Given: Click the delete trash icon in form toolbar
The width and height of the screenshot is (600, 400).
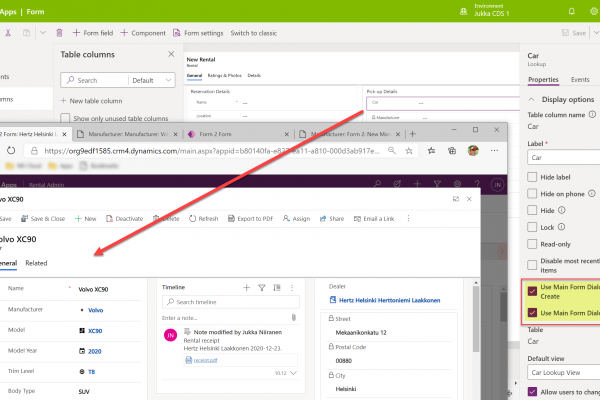Looking at the screenshot, I should click(x=59, y=33).
